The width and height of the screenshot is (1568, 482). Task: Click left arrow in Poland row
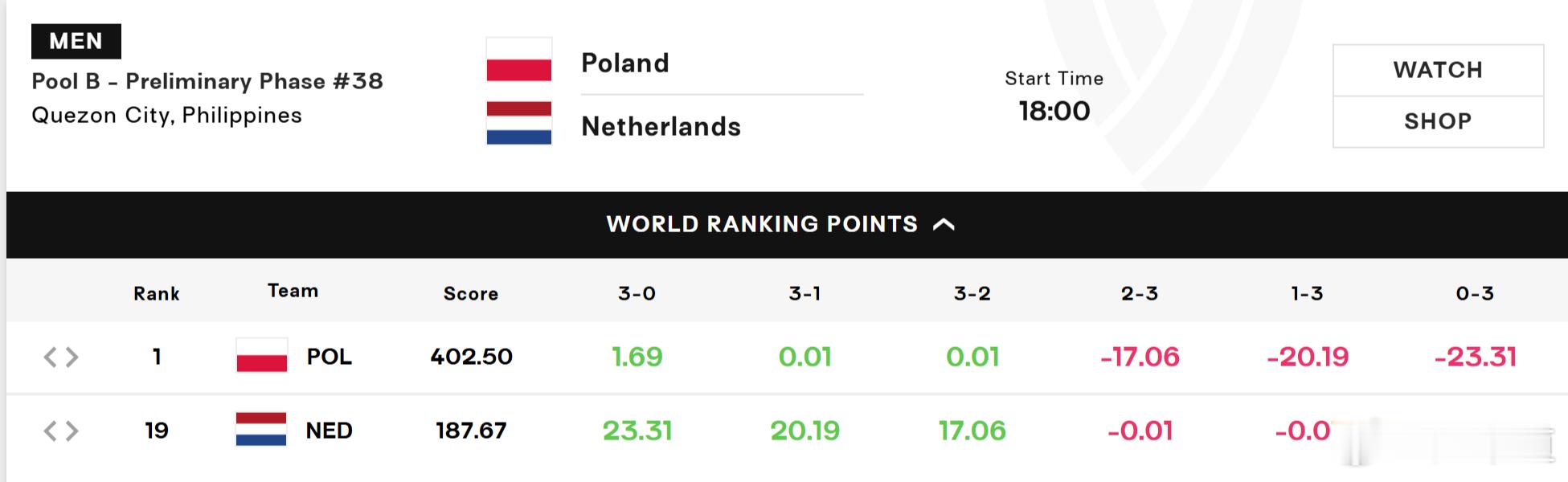[x=50, y=357]
